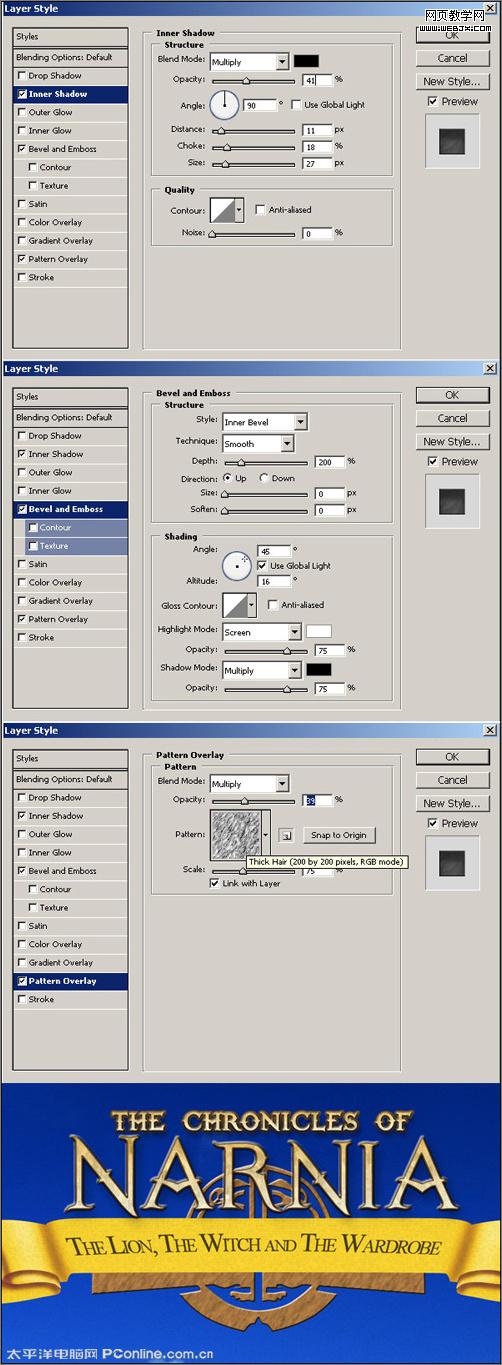502x1365 pixels.
Task: Open the Style dropdown showing Inner Bevel
Action: point(264,422)
